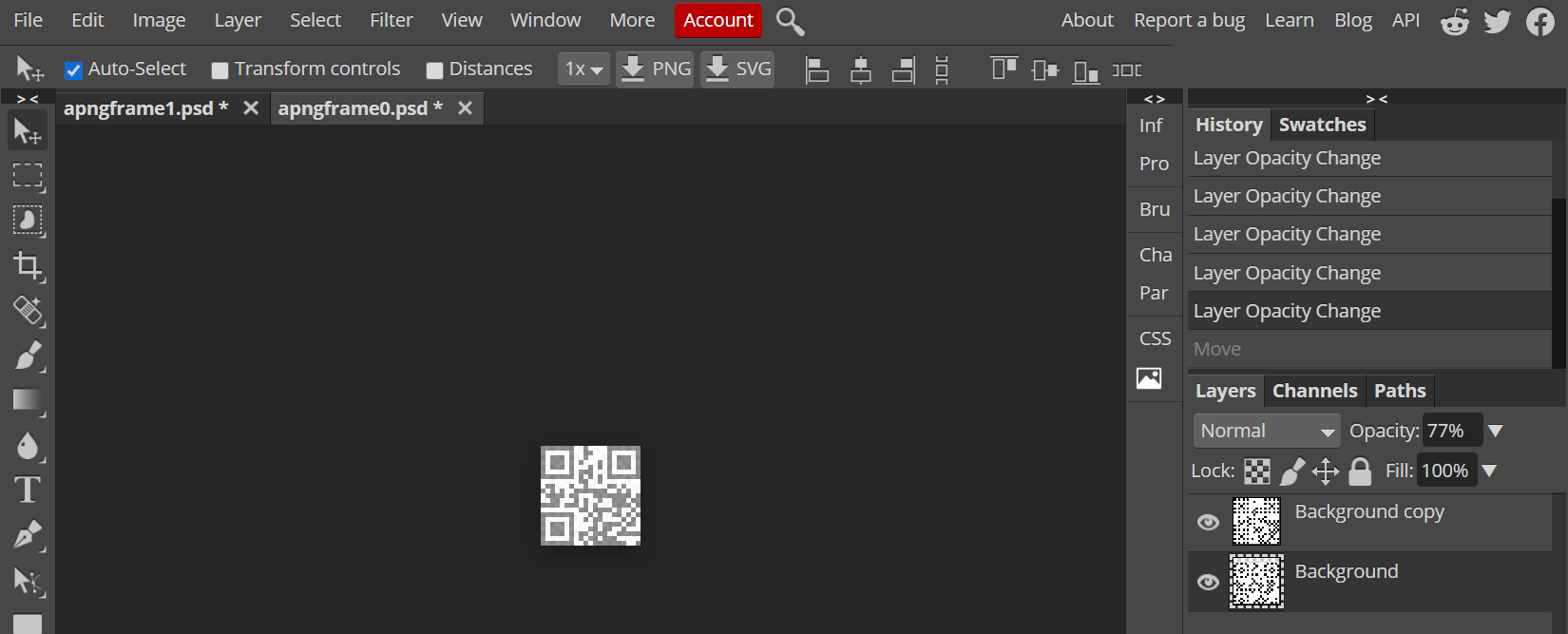The width and height of the screenshot is (1568, 634).
Task: Select the Brush tool
Action: coord(28,355)
